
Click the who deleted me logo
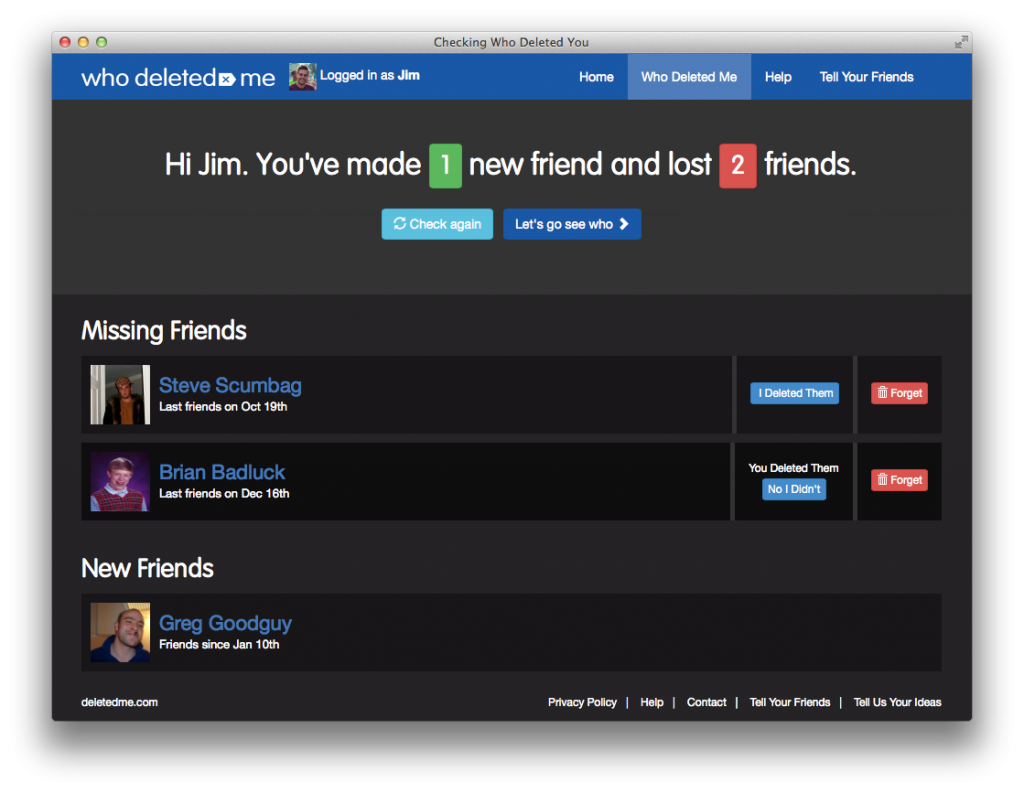point(178,78)
